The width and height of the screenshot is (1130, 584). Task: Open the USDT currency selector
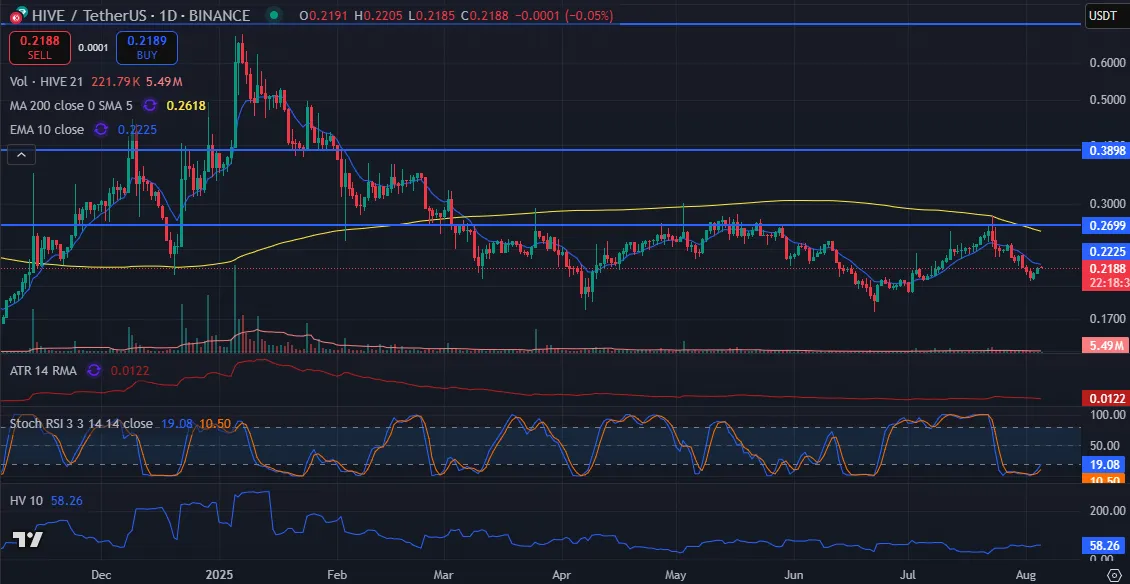[x=1107, y=15]
